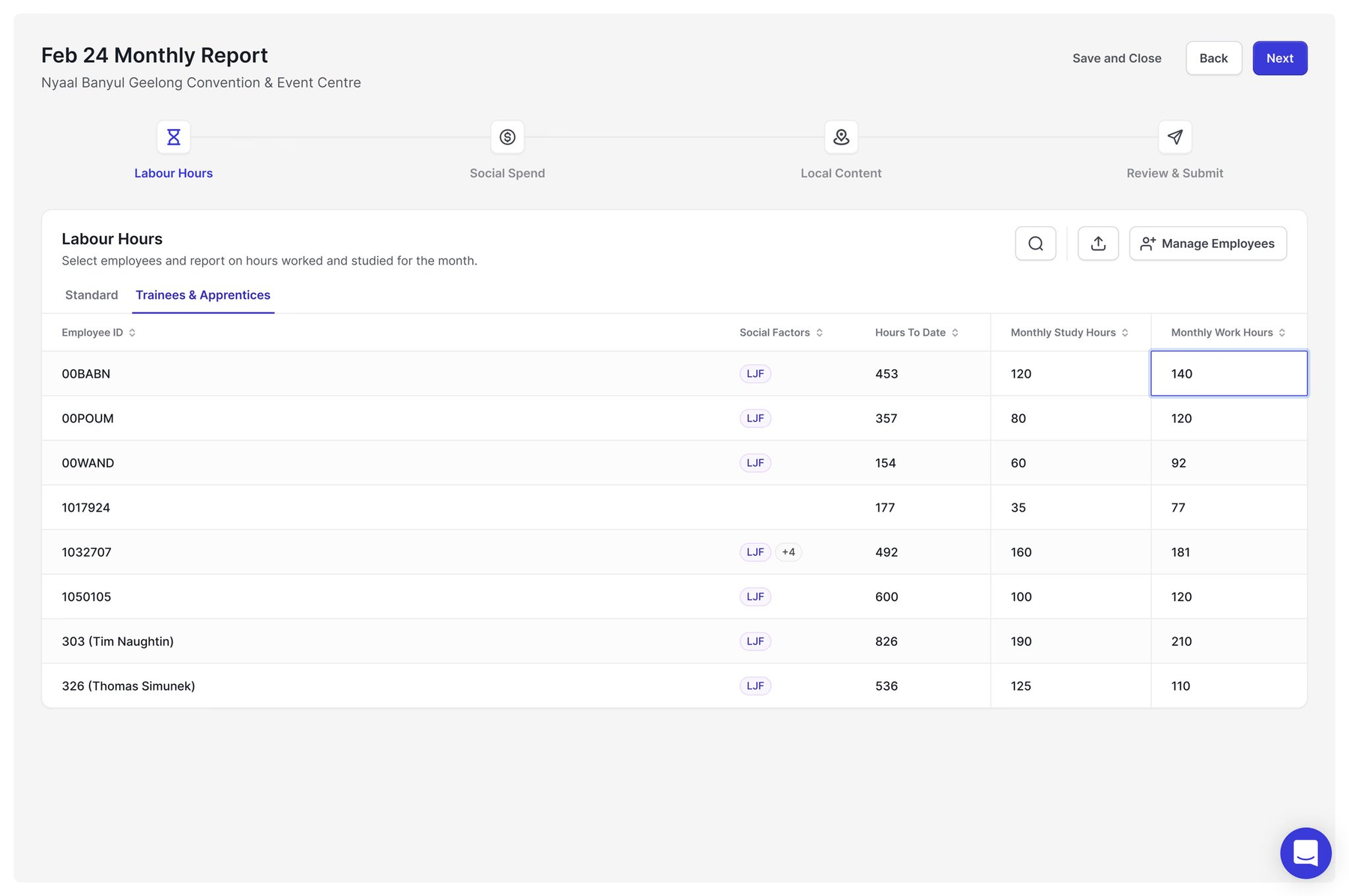
Task: Click hours to date 453
Action: point(887,374)
